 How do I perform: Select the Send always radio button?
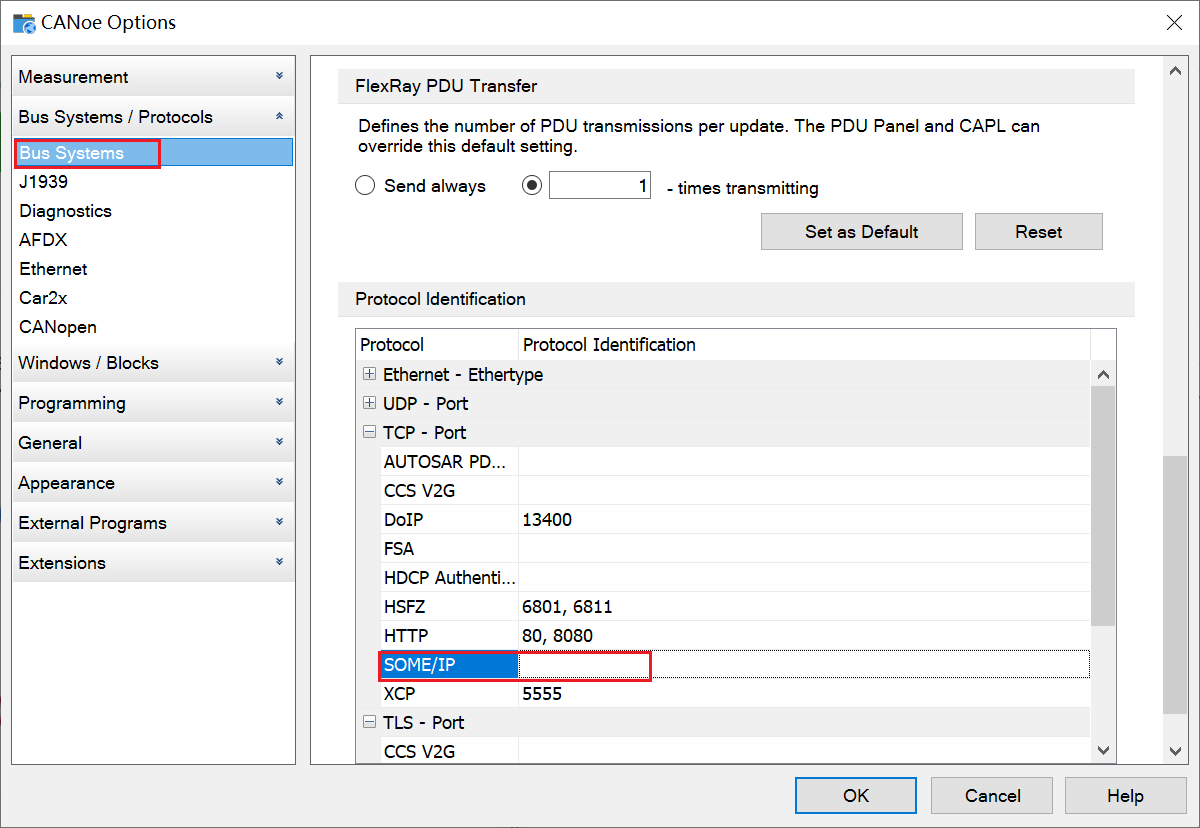(x=366, y=186)
